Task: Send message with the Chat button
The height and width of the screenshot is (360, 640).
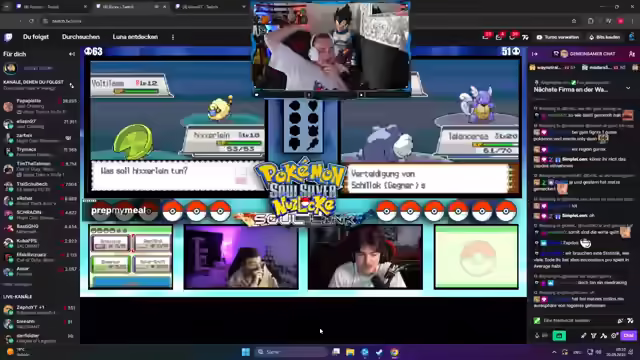Action: [628, 336]
